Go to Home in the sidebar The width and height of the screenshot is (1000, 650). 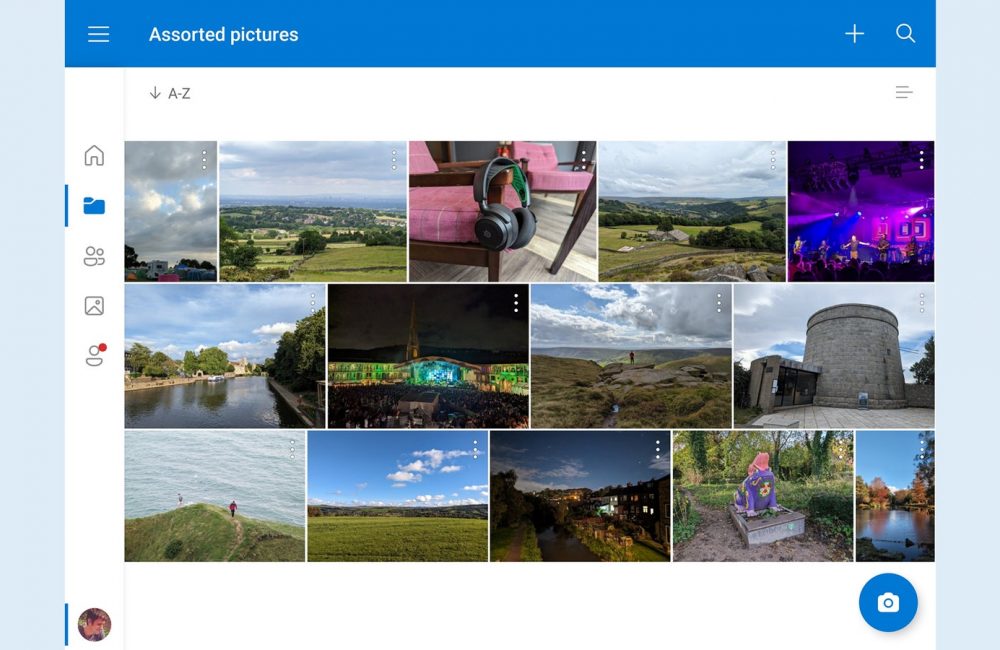(x=94, y=155)
